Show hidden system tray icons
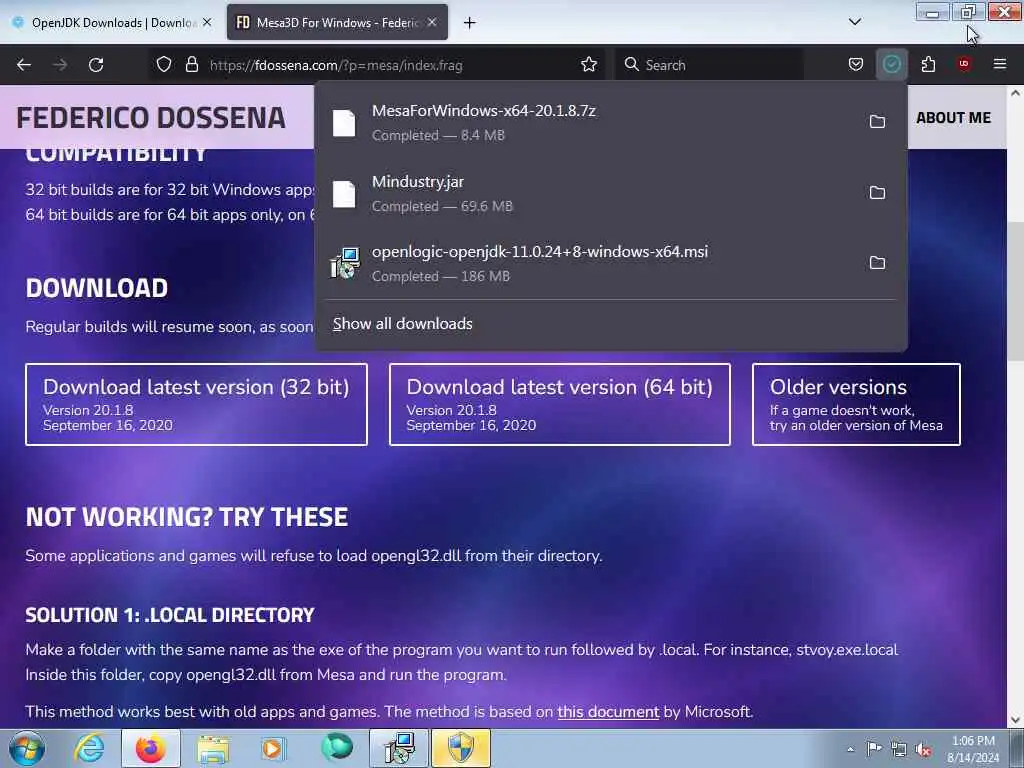This screenshot has width=1024, height=768. pyautogui.click(x=850, y=749)
